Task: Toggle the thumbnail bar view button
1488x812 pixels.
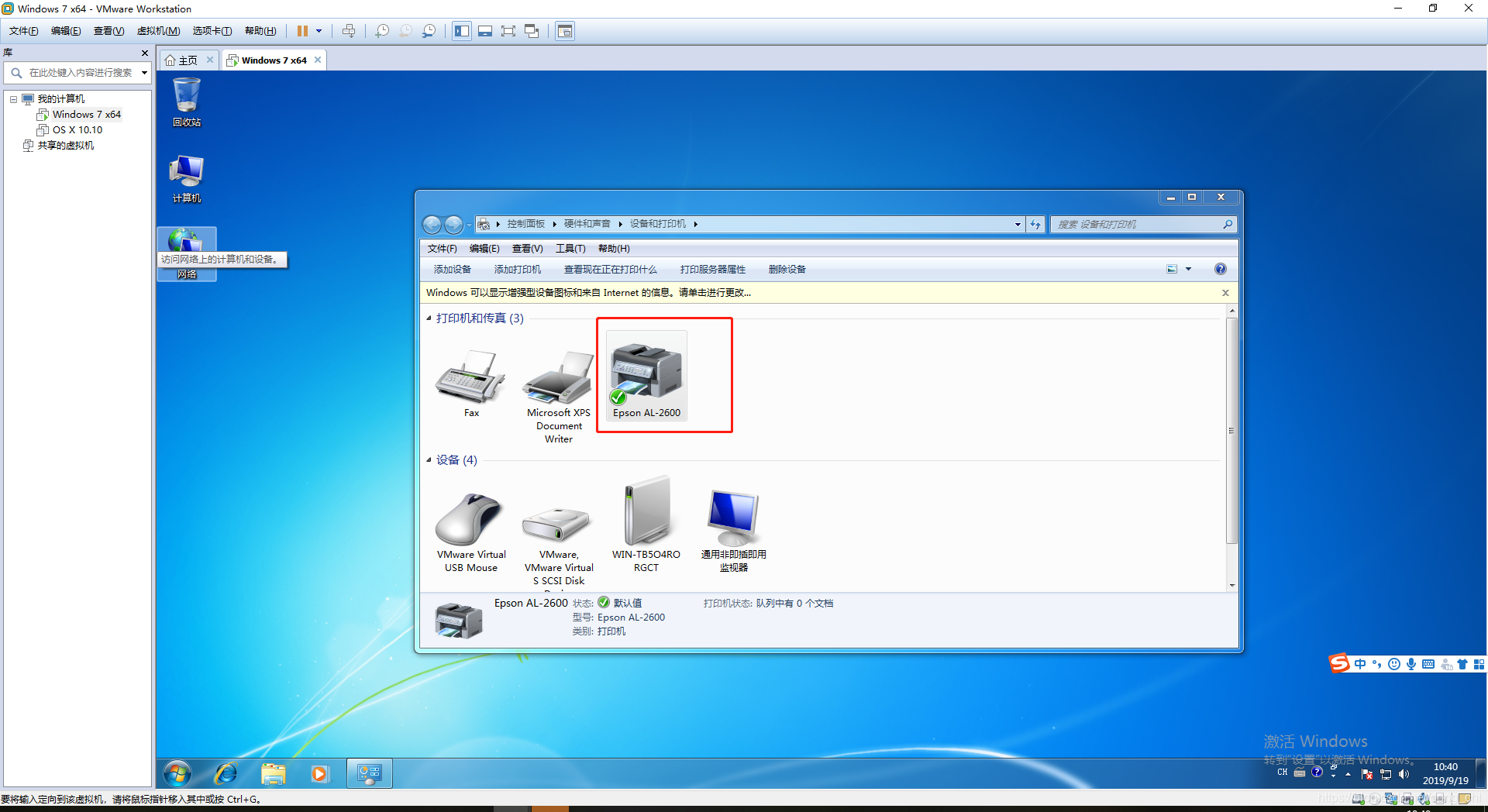Action: 485,31
